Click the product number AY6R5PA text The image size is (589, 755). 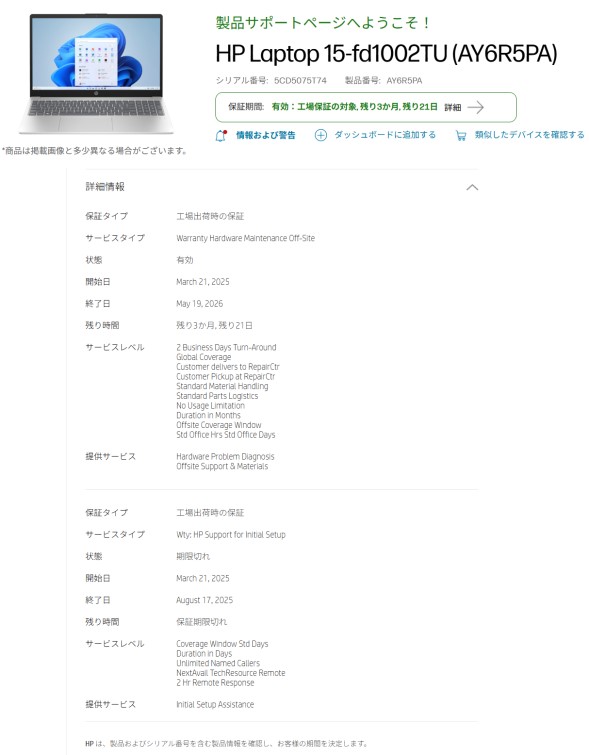coord(404,80)
